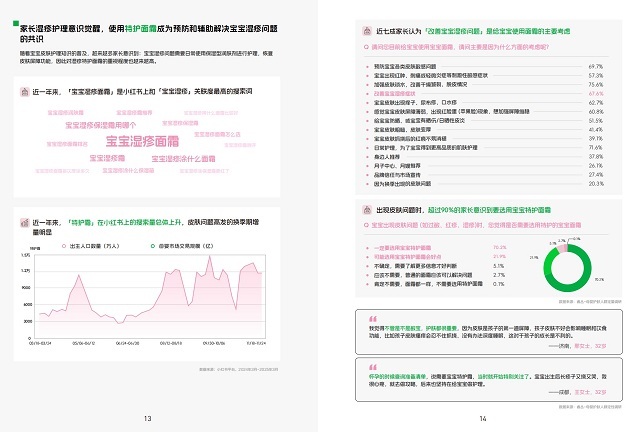Click the green highlighted words 特护面霜 in the title
The width and height of the screenshot is (640, 432).
click(x=140, y=29)
